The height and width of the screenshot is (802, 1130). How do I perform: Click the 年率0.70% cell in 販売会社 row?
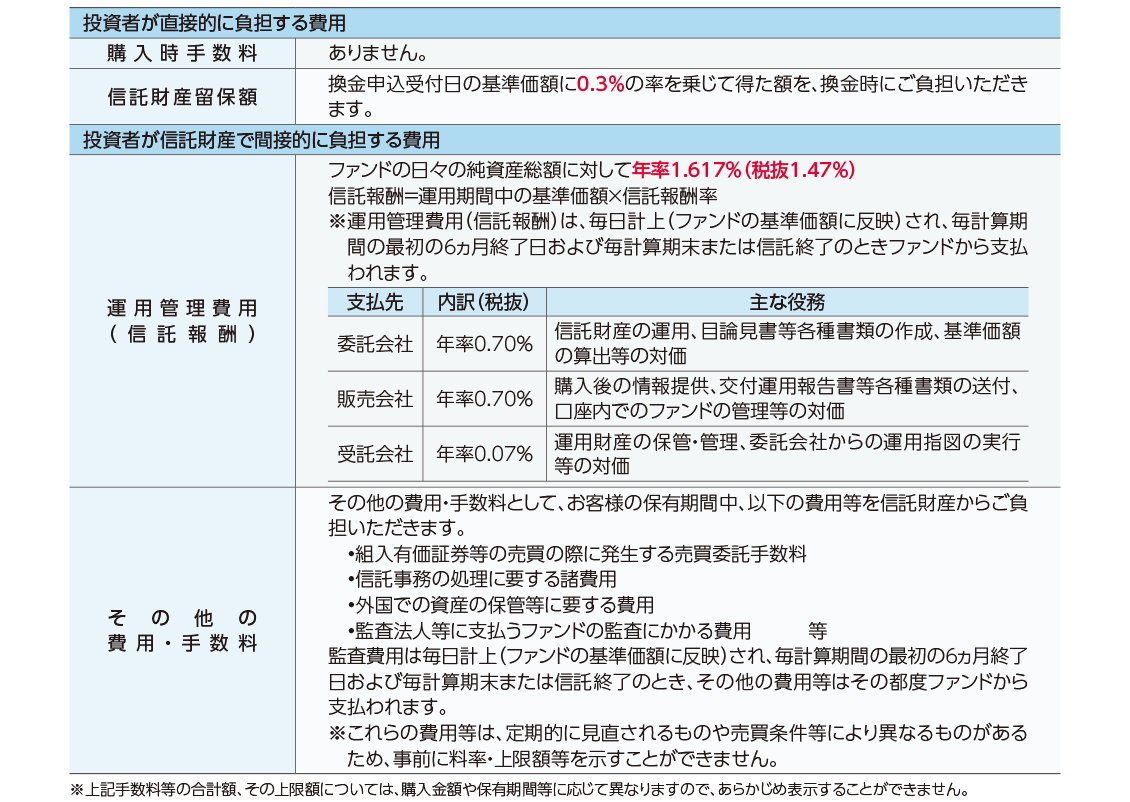pos(484,399)
